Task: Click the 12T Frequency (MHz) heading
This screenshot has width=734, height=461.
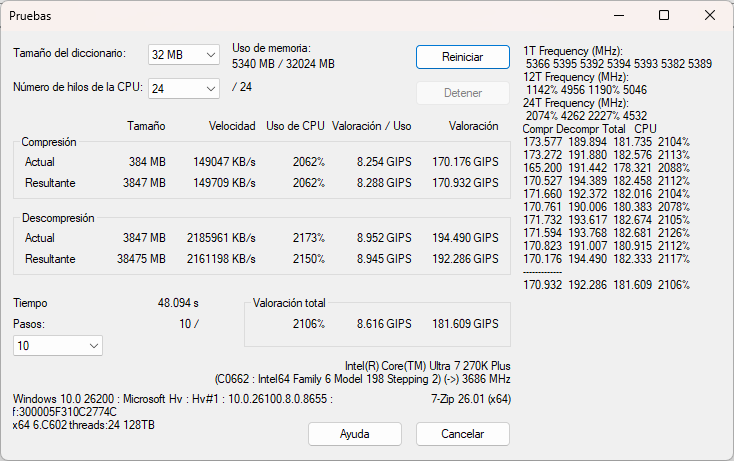Action: click(576, 77)
